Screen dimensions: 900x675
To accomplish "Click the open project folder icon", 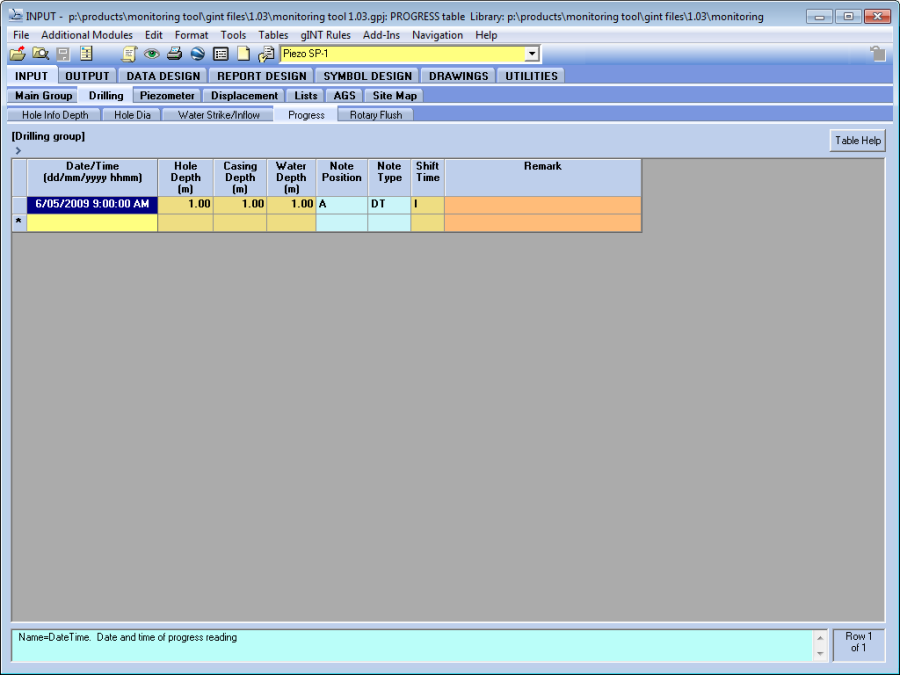I will [x=17, y=54].
